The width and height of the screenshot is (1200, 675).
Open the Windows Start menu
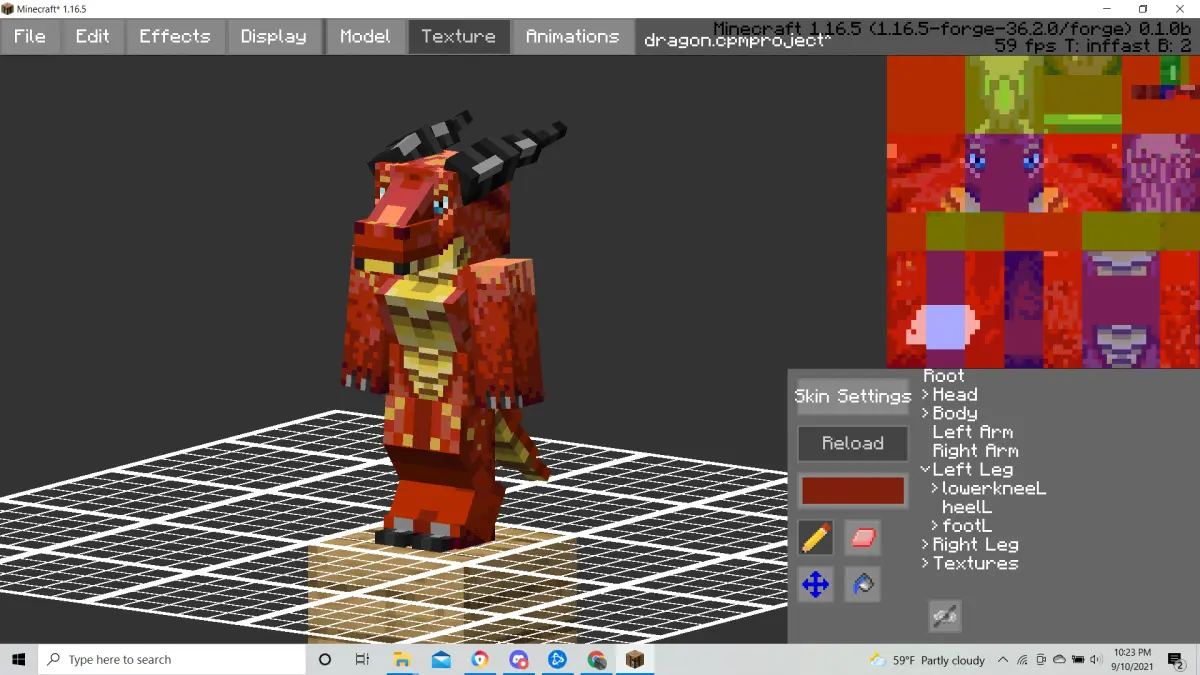pos(19,660)
